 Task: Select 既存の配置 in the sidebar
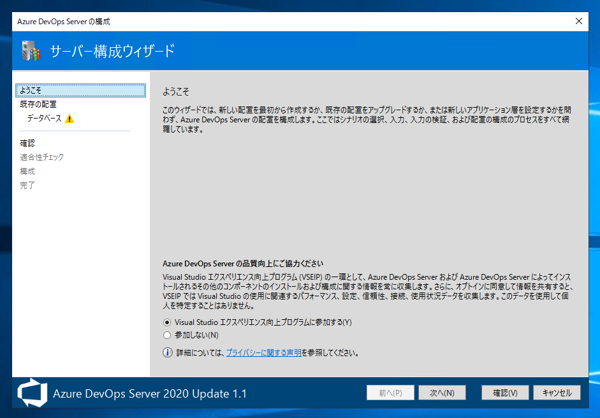[38, 104]
